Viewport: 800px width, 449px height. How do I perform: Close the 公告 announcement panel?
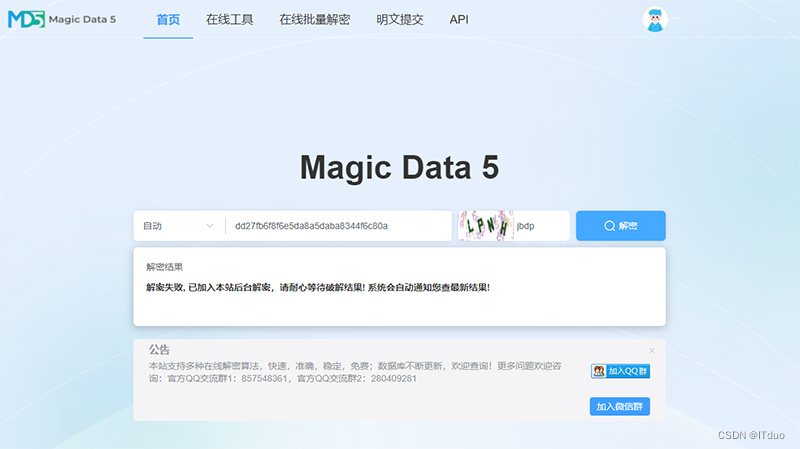click(652, 351)
